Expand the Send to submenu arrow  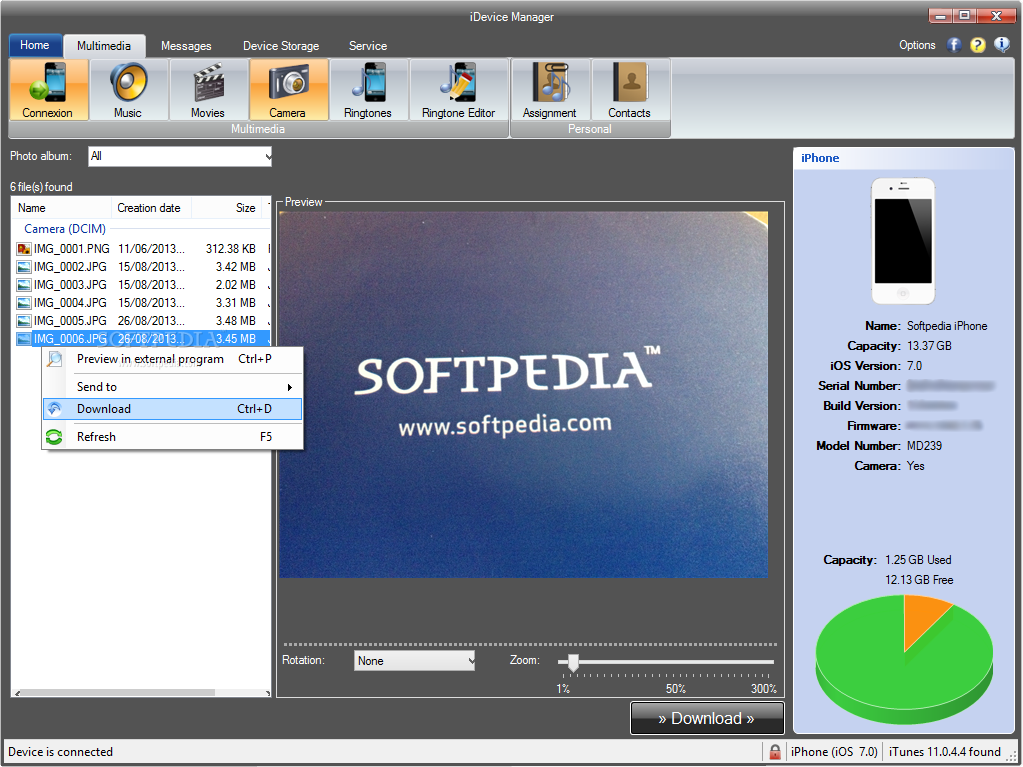point(290,387)
